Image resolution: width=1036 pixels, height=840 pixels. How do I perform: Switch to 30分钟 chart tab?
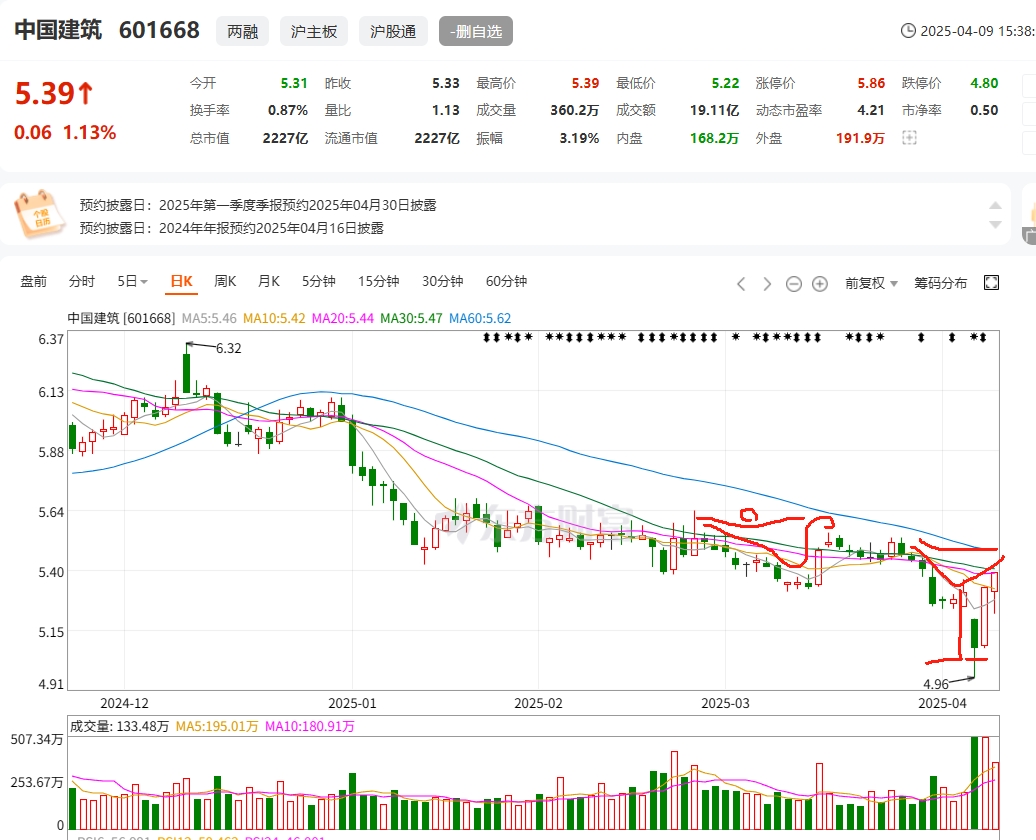443,282
